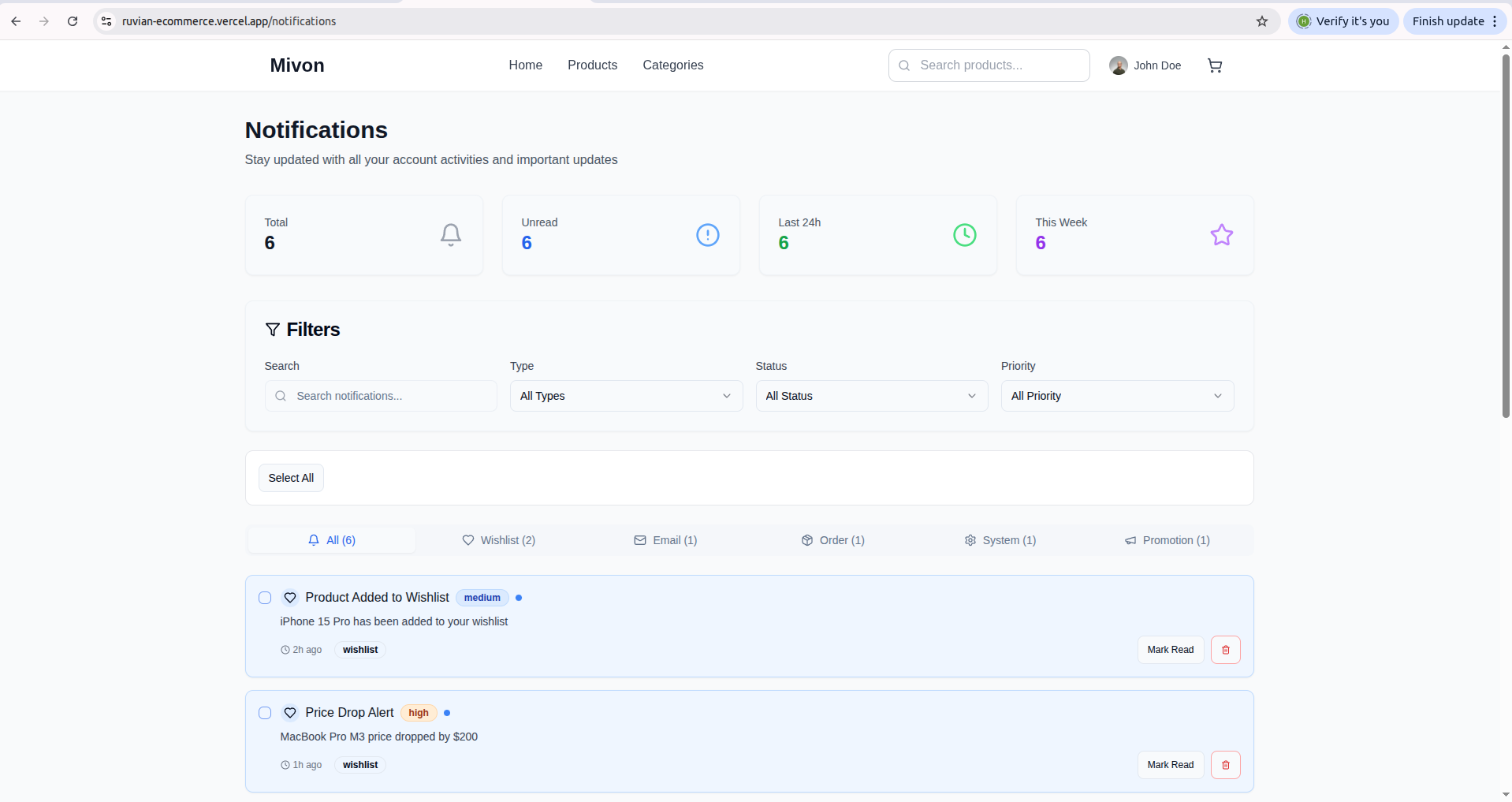
Task: Mark Product Added to Wishlist as read
Action: pos(1171,650)
